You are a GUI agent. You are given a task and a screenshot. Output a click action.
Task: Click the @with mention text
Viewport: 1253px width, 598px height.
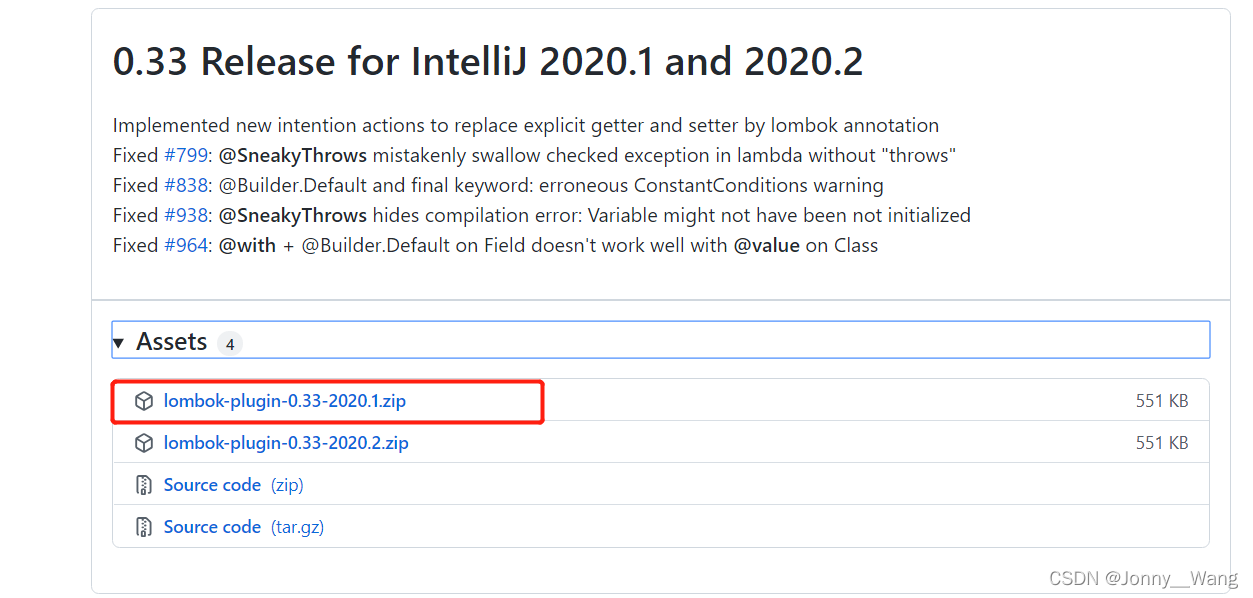(x=247, y=245)
